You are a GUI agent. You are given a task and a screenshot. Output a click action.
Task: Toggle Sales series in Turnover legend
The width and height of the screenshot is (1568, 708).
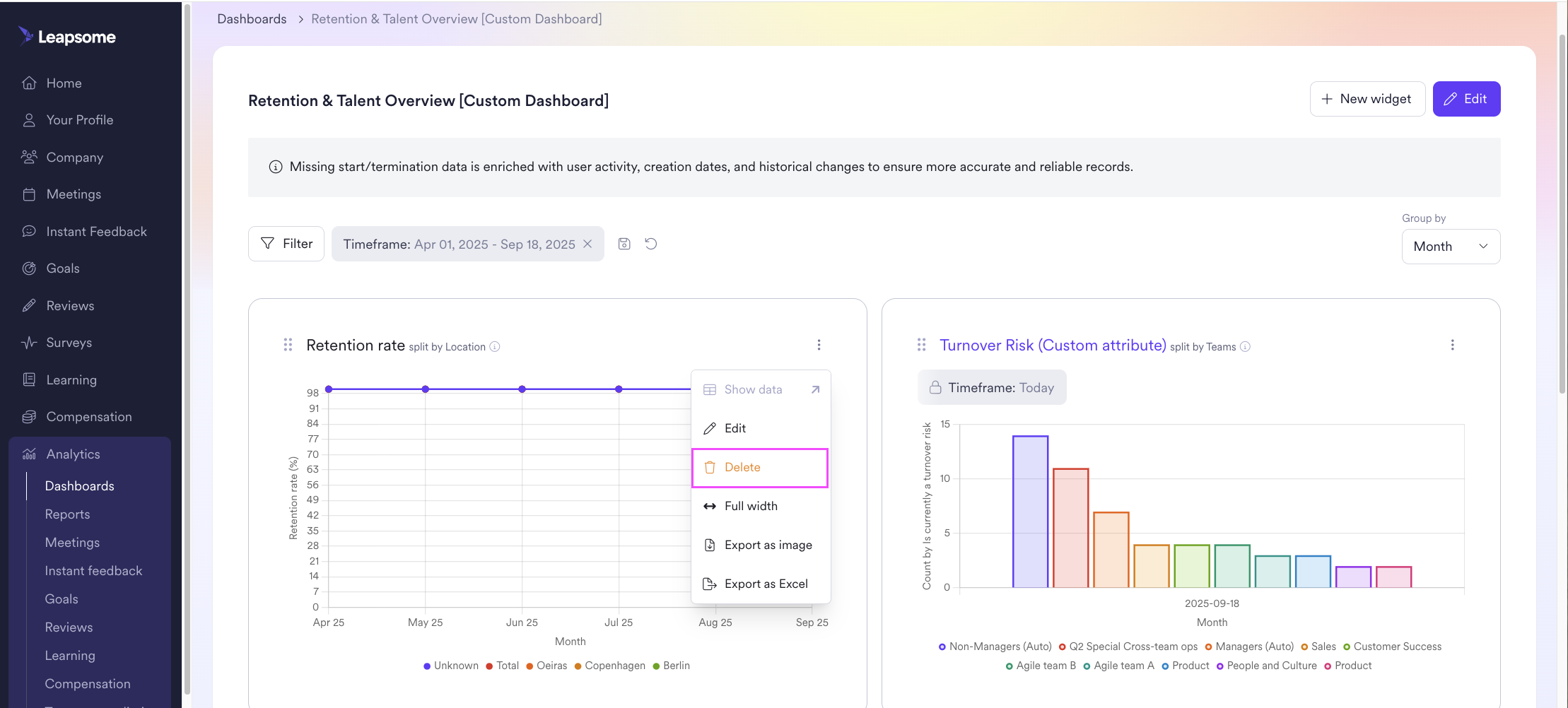(x=1318, y=647)
